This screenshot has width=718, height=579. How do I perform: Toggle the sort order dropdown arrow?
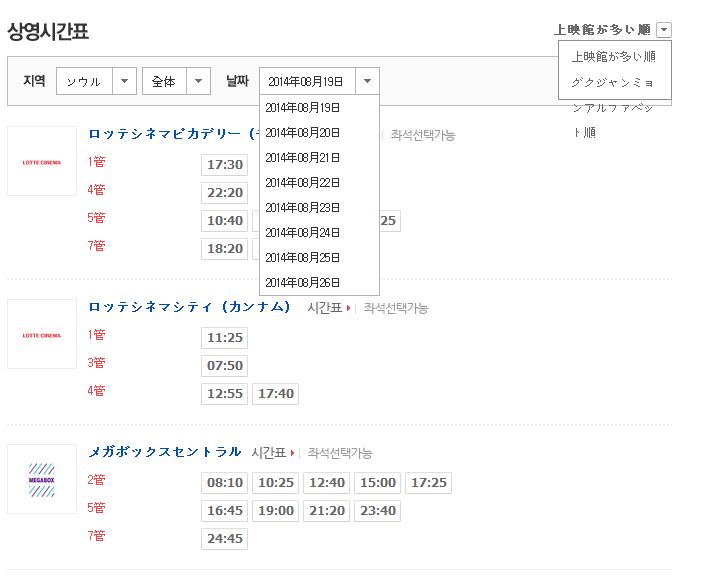coord(664,31)
